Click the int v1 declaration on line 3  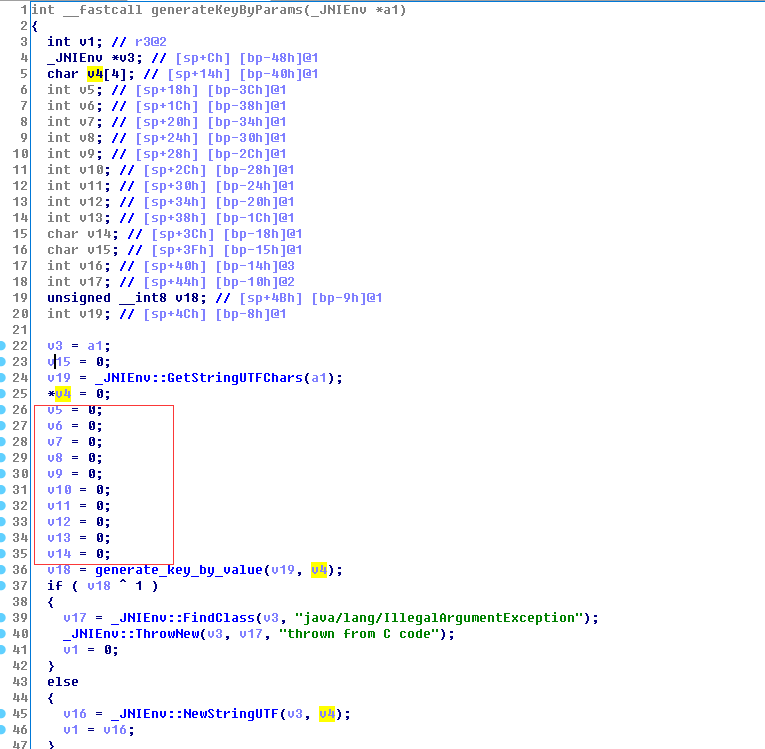(75, 42)
